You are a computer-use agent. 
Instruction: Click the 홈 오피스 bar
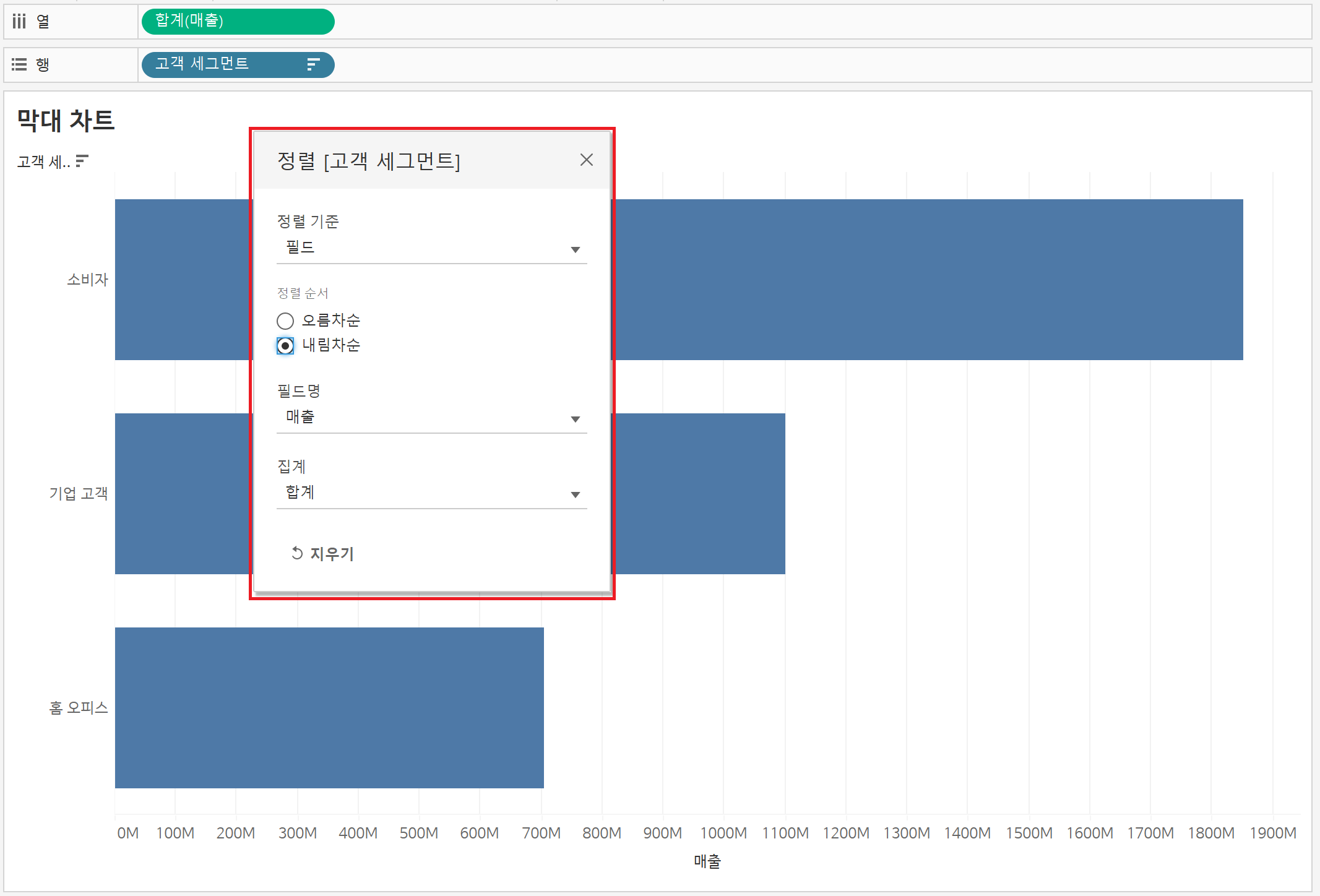coord(329,707)
